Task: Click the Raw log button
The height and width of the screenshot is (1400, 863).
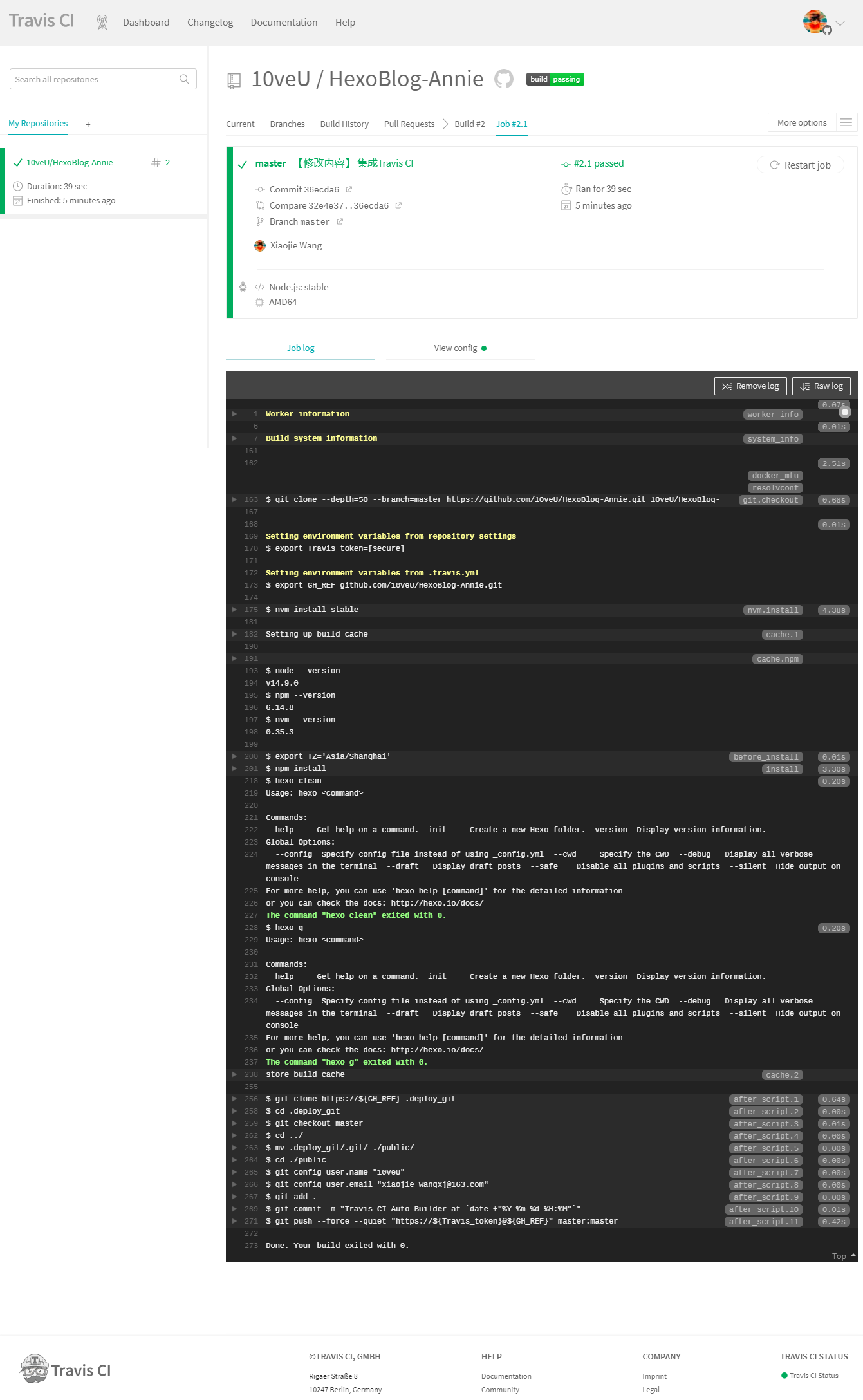Action: pyautogui.click(x=821, y=386)
